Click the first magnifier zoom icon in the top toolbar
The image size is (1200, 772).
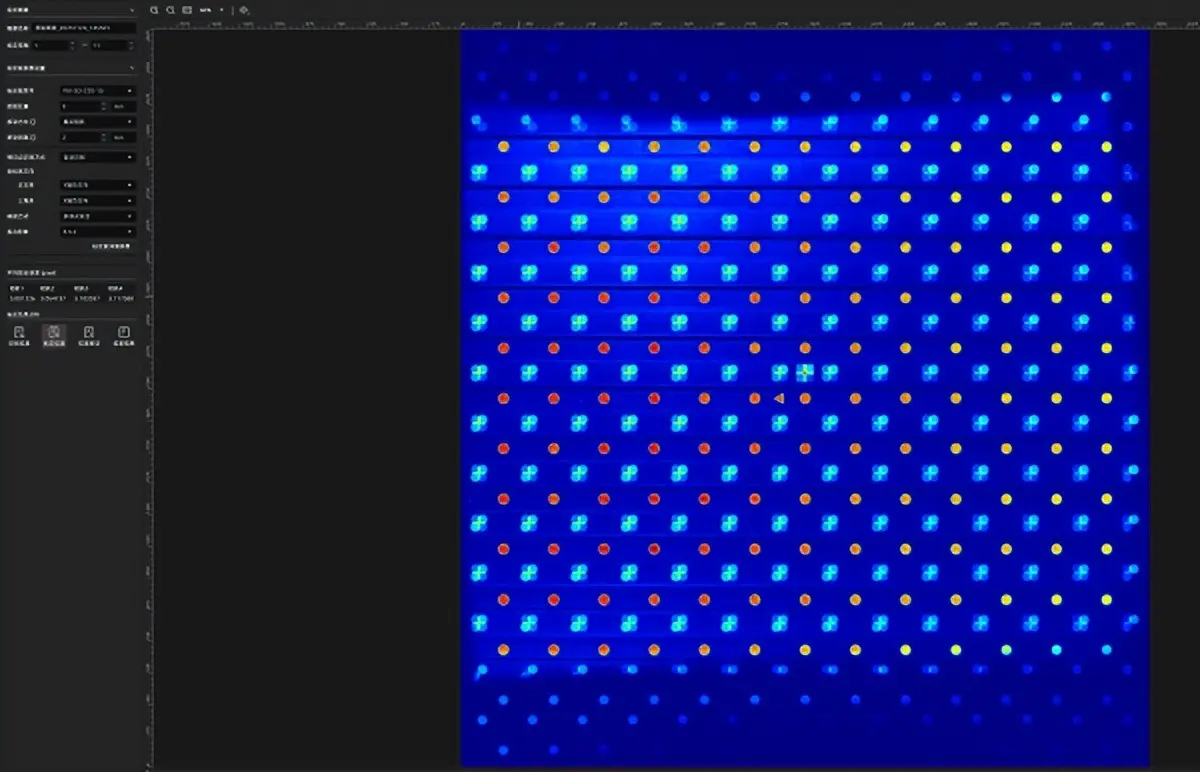[155, 10]
